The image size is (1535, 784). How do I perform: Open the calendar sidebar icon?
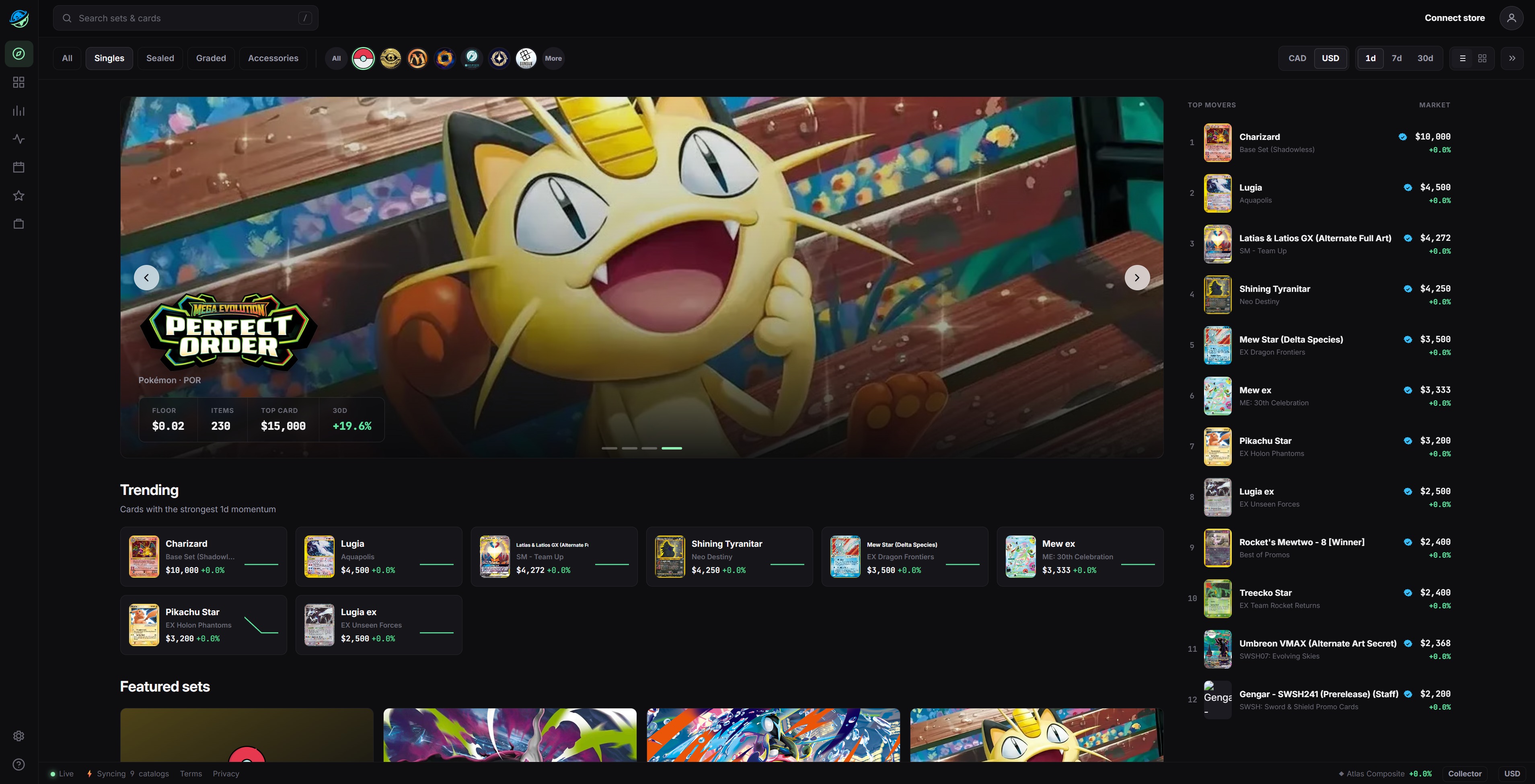19,167
